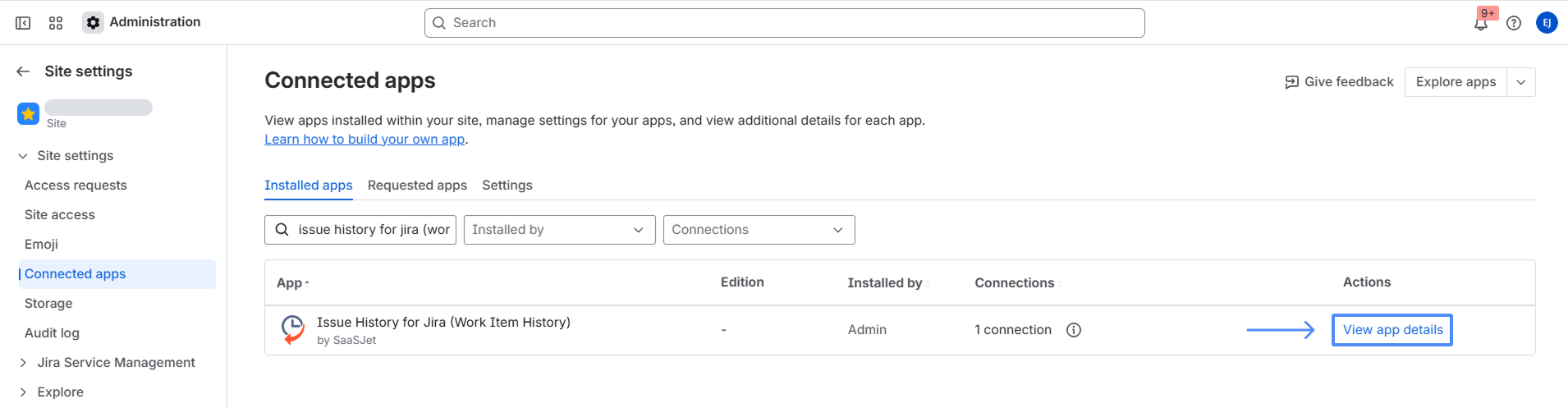Viewport: 1568px width, 408px height.
Task: Click the back arrow beside Site settings
Action: (23, 71)
